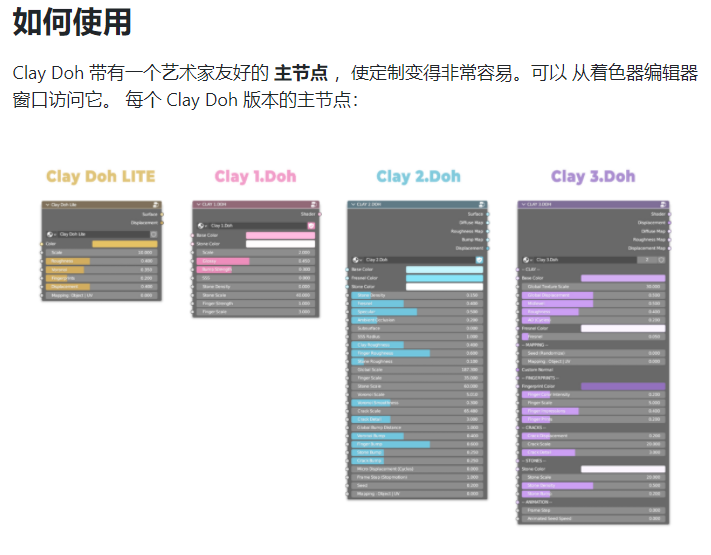The height and width of the screenshot is (555, 711).
Task: Click node group icon in Clay Doh Lite header
Action: pyautogui.click(x=156, y=204)
